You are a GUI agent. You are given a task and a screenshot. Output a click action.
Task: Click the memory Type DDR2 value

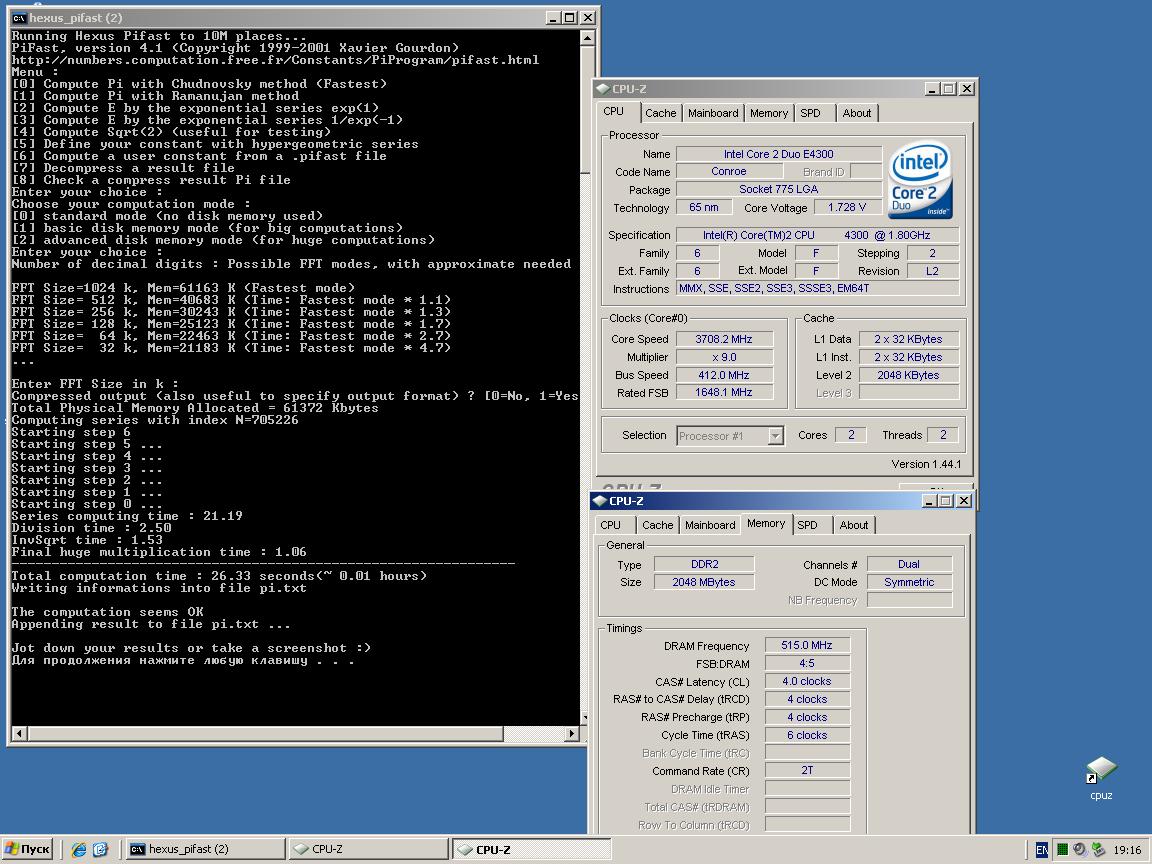coord(705,565)
